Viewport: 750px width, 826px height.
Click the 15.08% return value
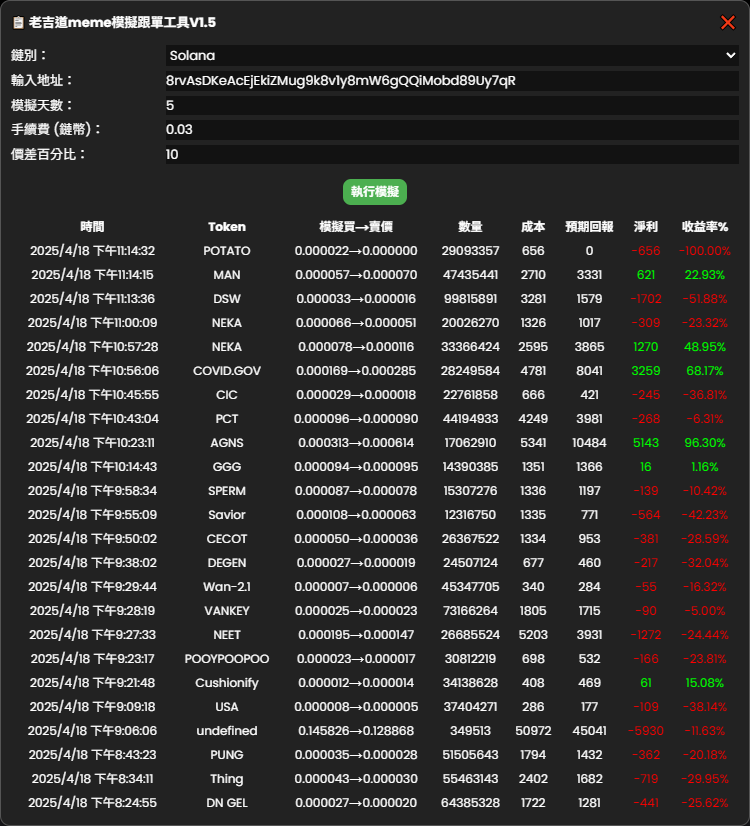(x=705, y=683)
